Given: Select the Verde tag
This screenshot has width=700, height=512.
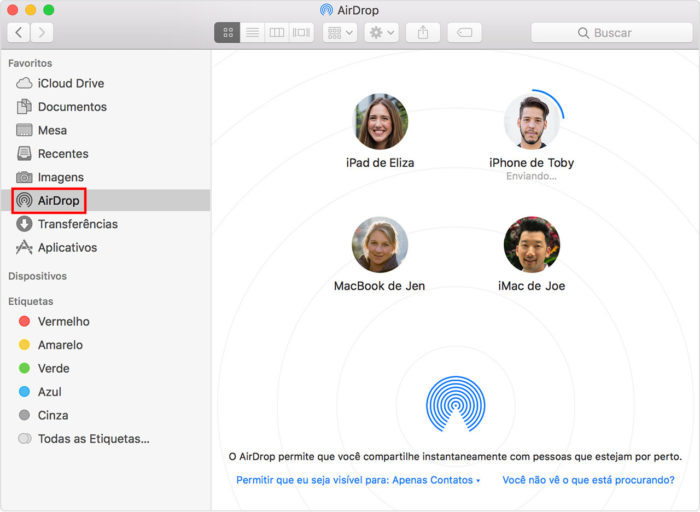Looking at the screenshot, I should click(x=106, y=368).
